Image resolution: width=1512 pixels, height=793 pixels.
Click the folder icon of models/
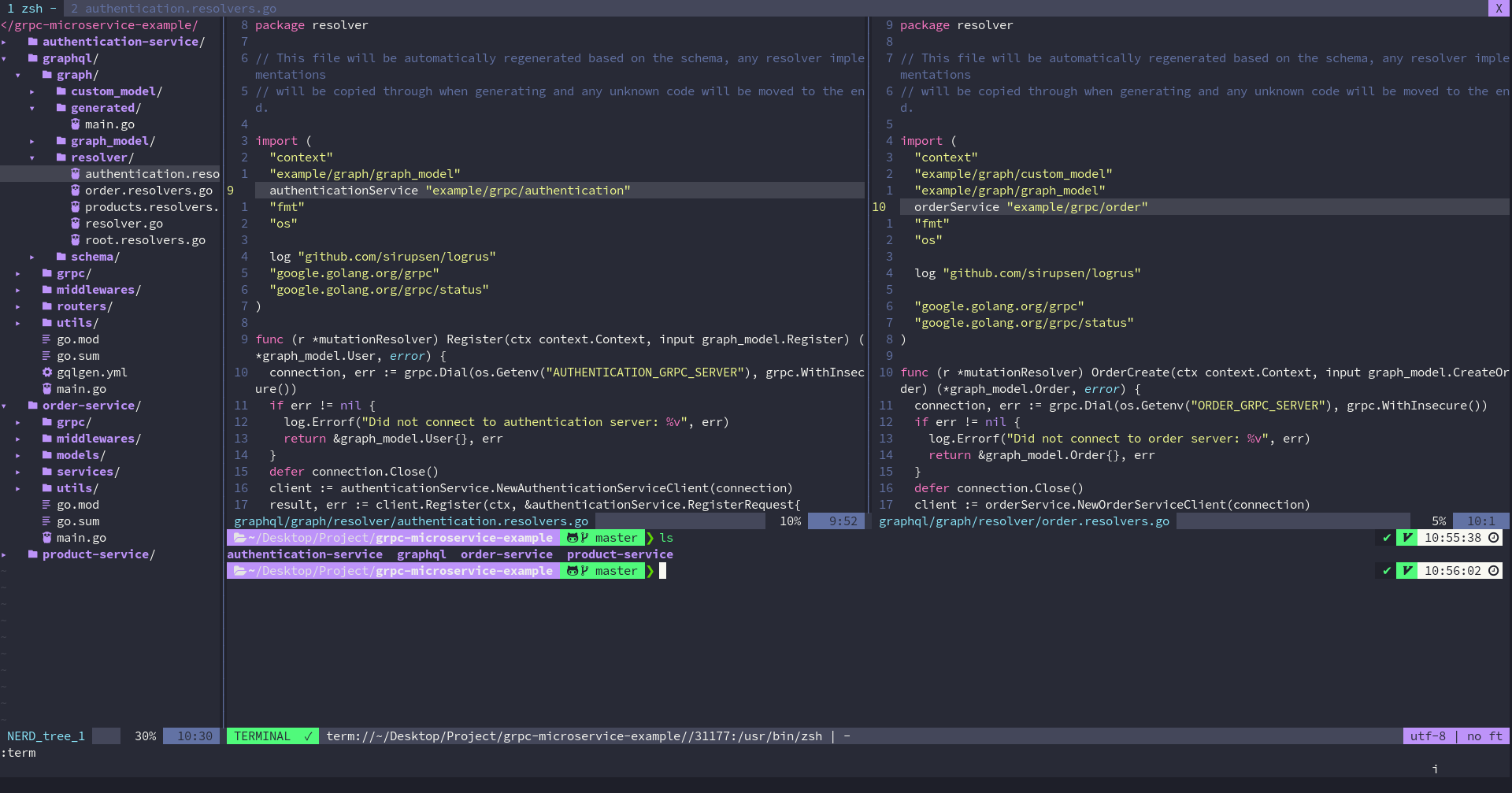coord(47,455)
